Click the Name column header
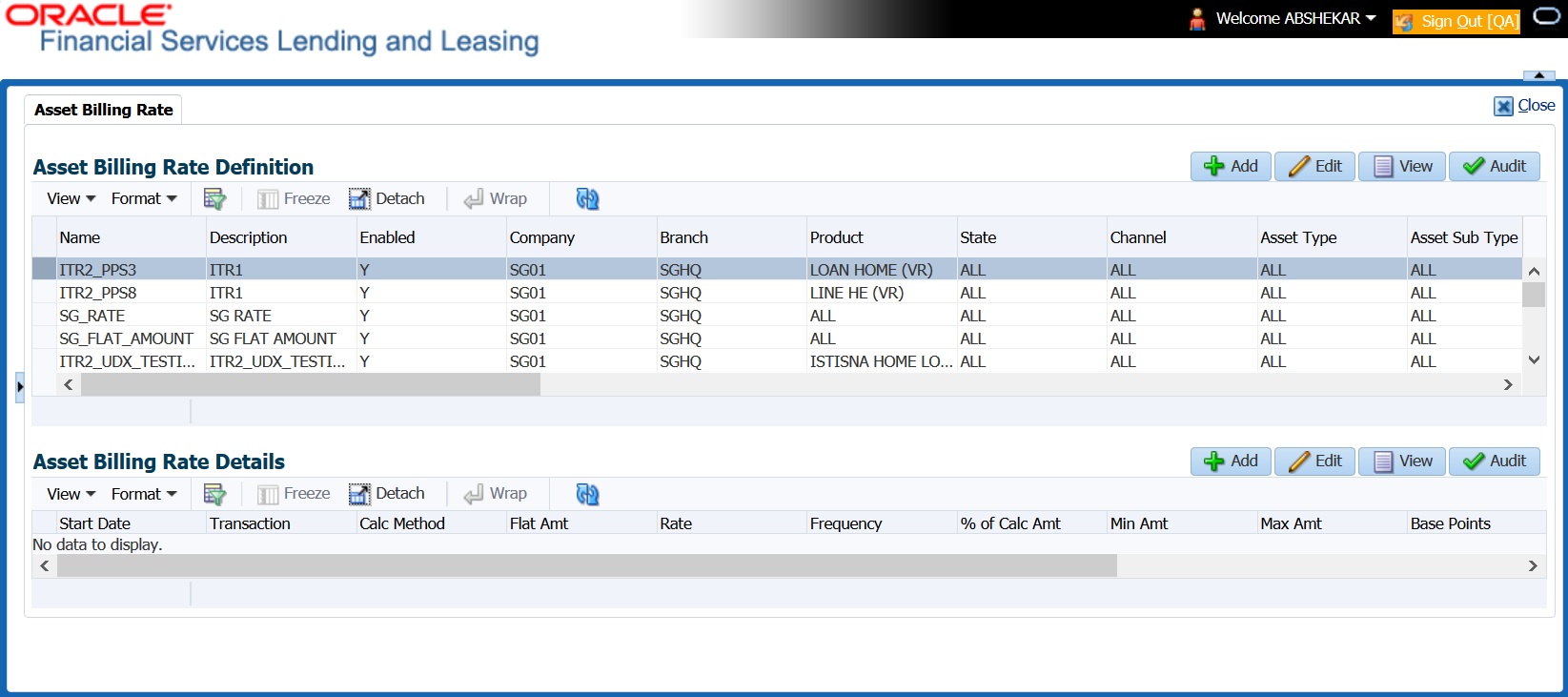Image resolution: width=1568 pixels, height=697 pixels. [x=132, y=237]
